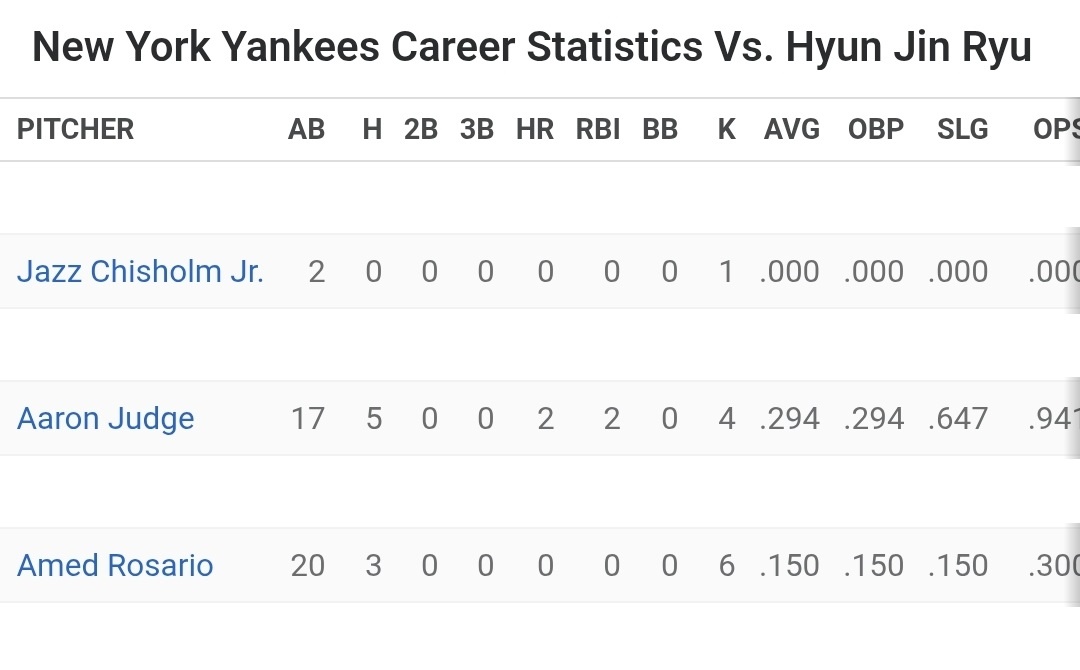This screenshot has height=670, width=1080.
Task: Open Aaron Judge player page link
Action: tap(106, 418)
